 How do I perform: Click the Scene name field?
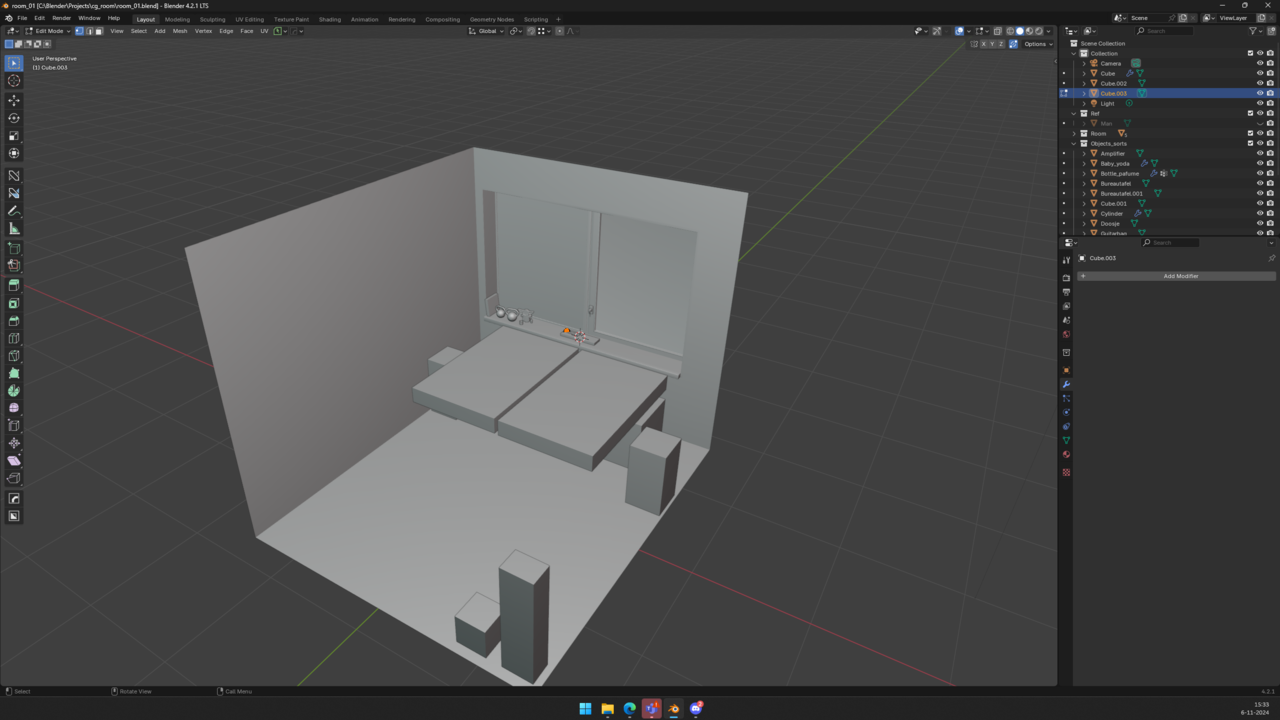pos(1147,18)
